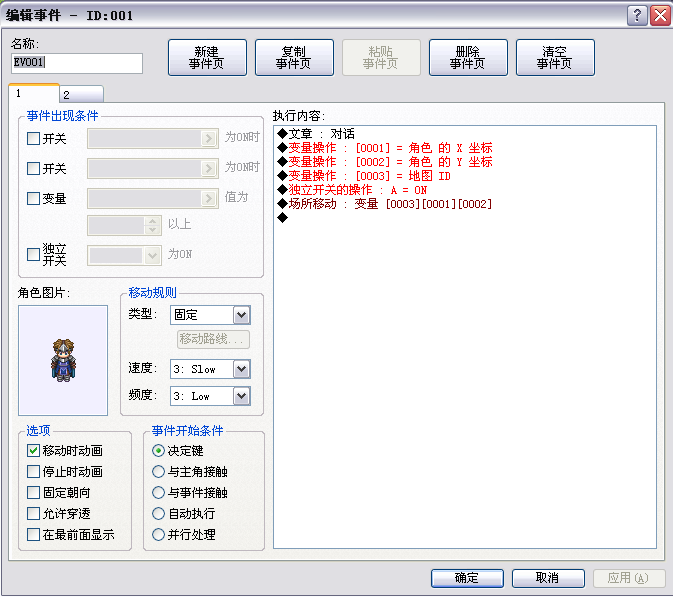Uncheck the 移动时动画 option

point(33,450)
